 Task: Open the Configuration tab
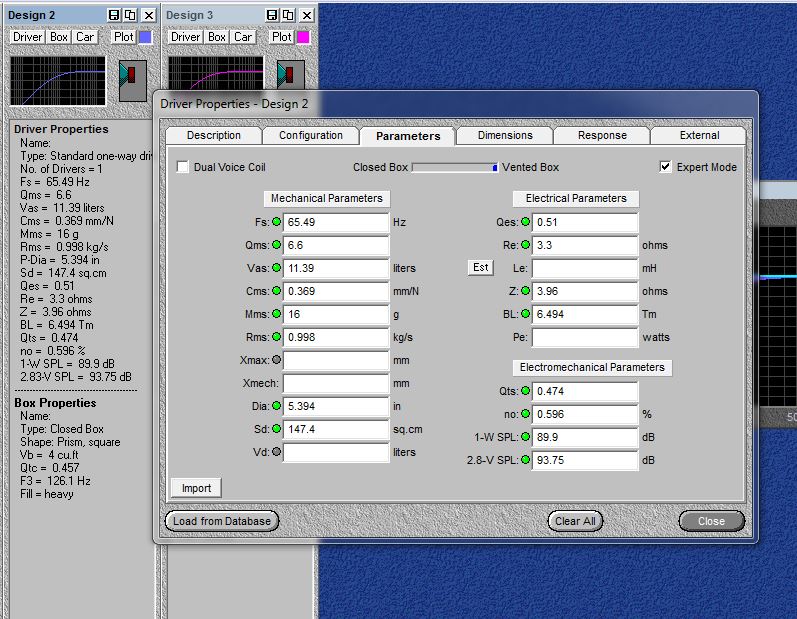pos(311,135)
